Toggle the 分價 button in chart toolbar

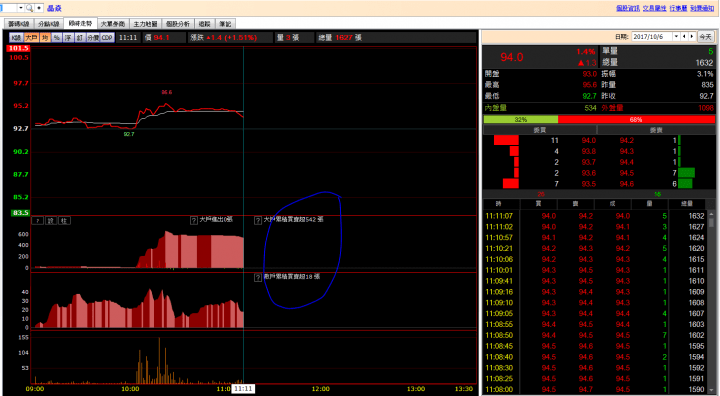click(93, 38)
